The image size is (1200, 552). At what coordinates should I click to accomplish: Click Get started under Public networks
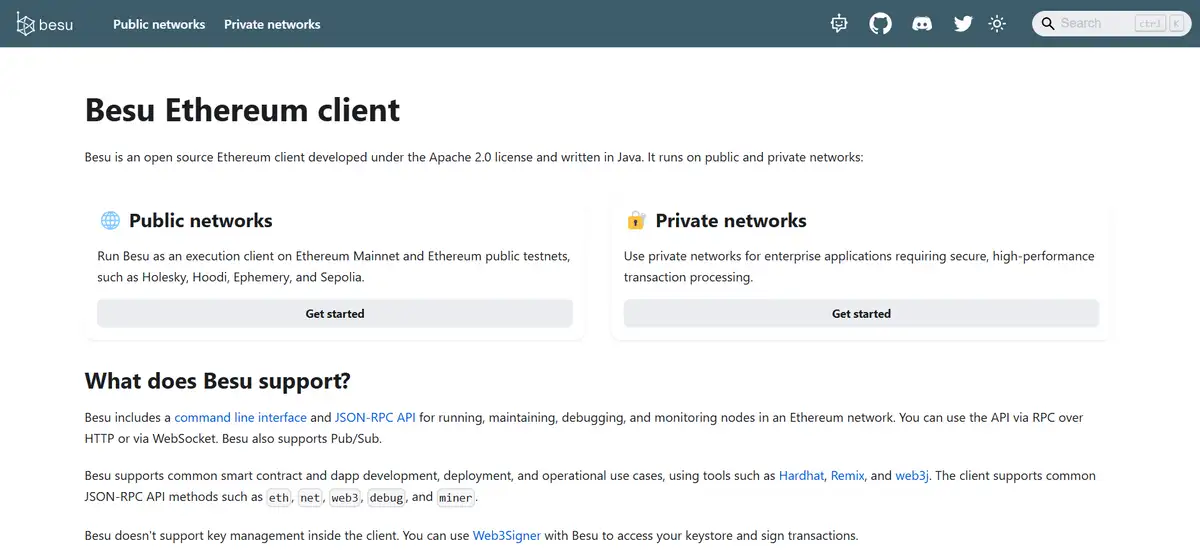click(335, 314)
